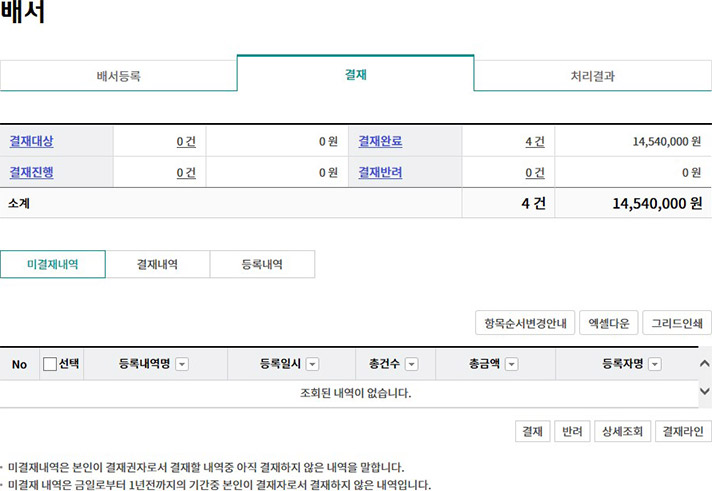Screen dimensions: 712x491
Task: Switch to the 처리결과 tab
Action: point(592,76)
